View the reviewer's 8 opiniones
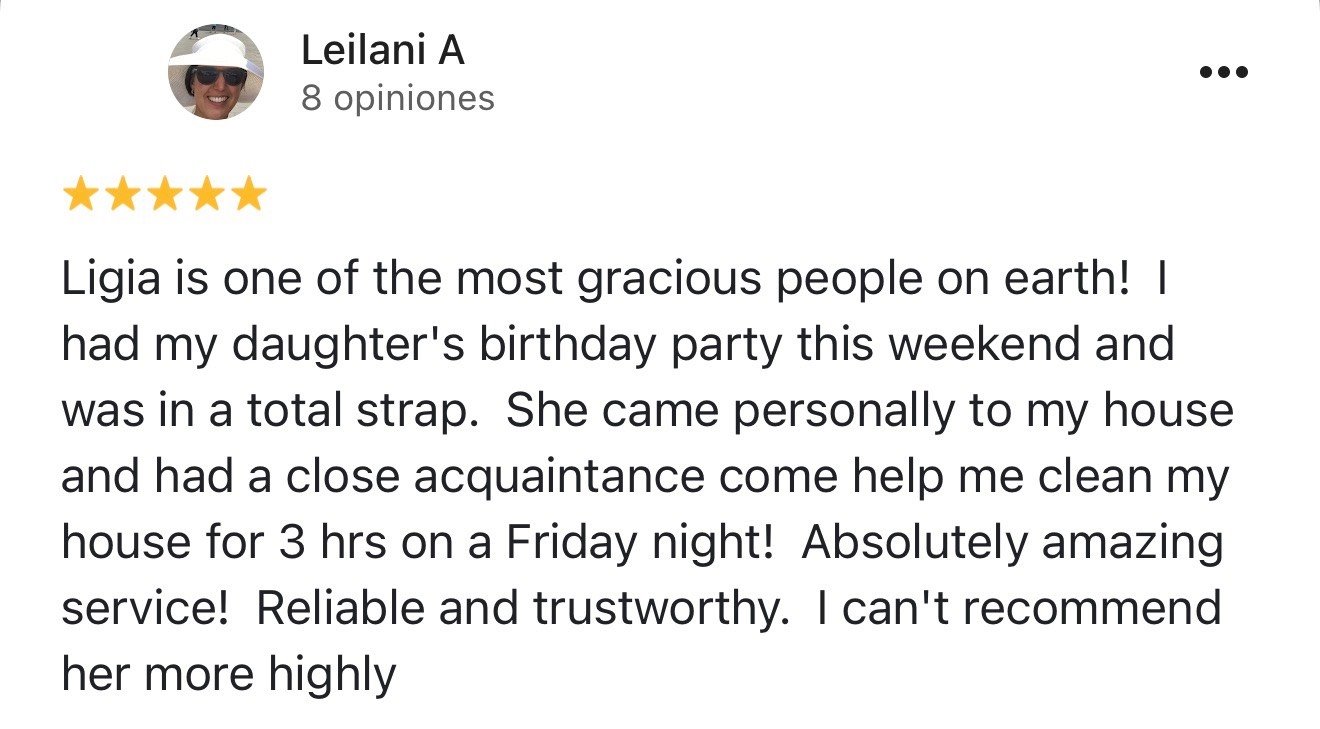 coord(398,98)
